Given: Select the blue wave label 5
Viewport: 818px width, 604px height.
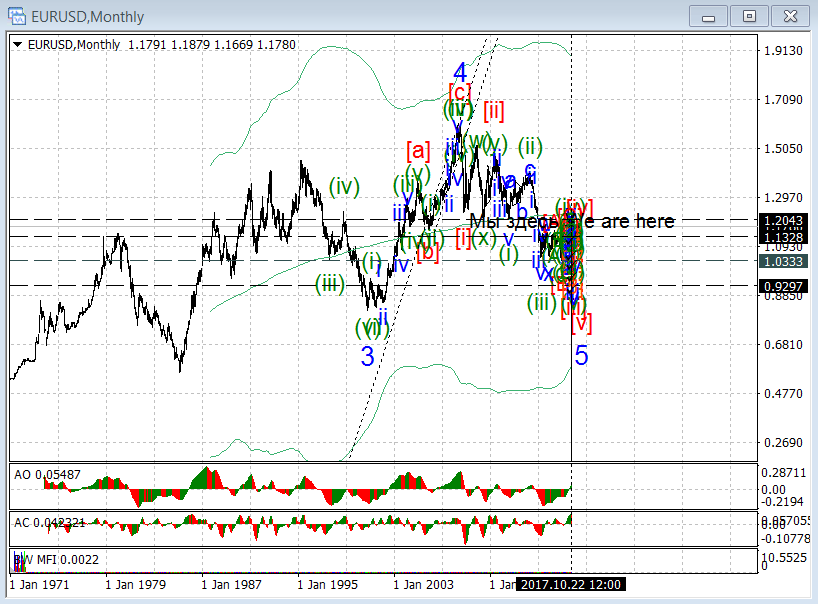Looking at the screenshot, I should click(x=582, y=356).
